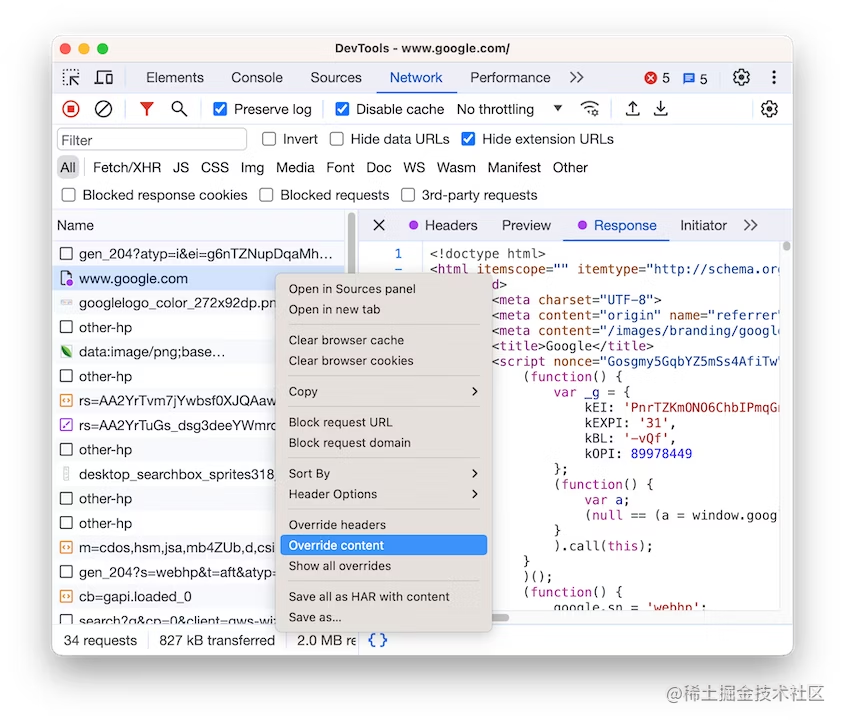Enable Hide data URLs checkbox
The image size is (845, 724).
337,139
